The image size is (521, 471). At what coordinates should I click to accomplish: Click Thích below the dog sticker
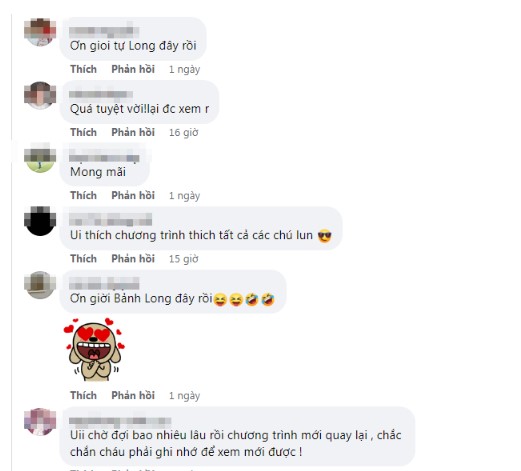83,395
